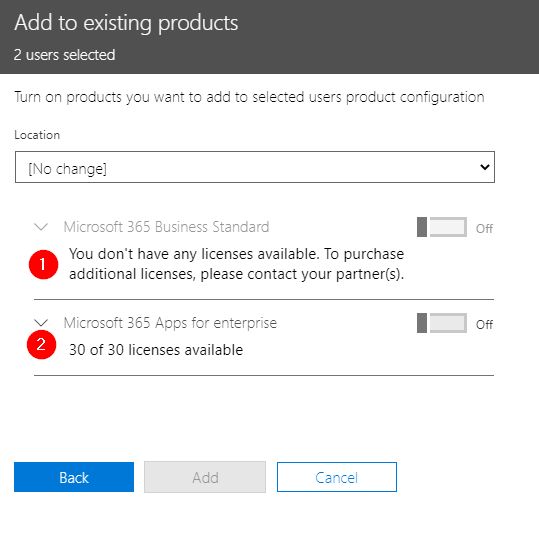Click the red number 1 annotation marker
Screen dimensions: 539x534
click(x=43, y=264)
